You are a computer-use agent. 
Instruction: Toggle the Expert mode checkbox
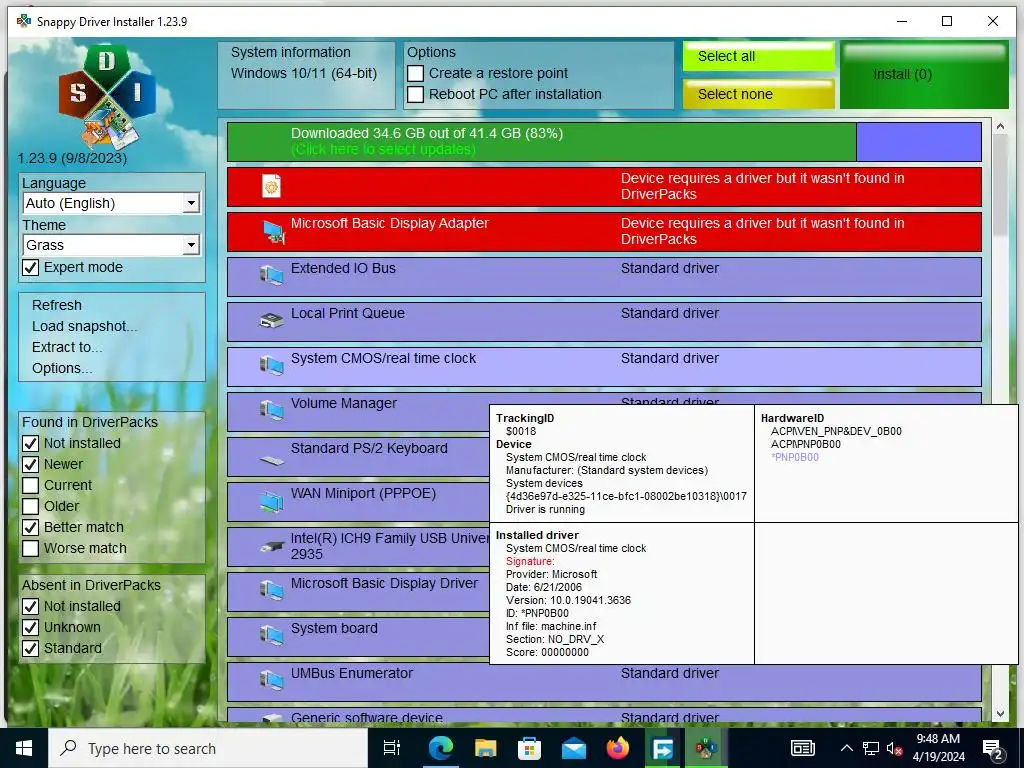(30, 267)
